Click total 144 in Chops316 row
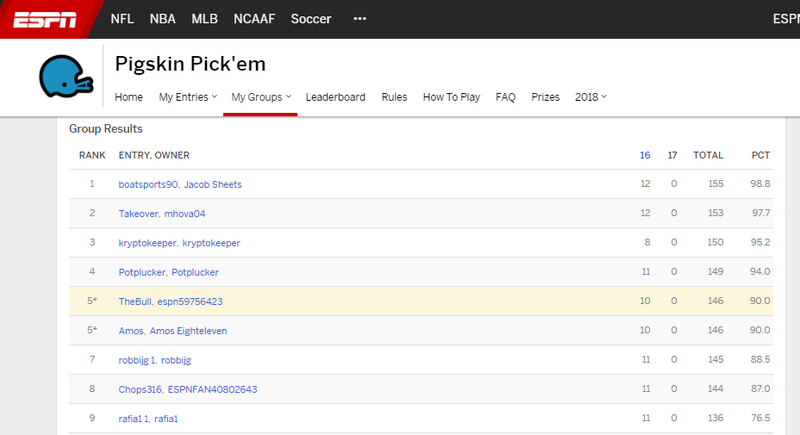Viewport: 800px width, 435px height. [x=715, y=389]
